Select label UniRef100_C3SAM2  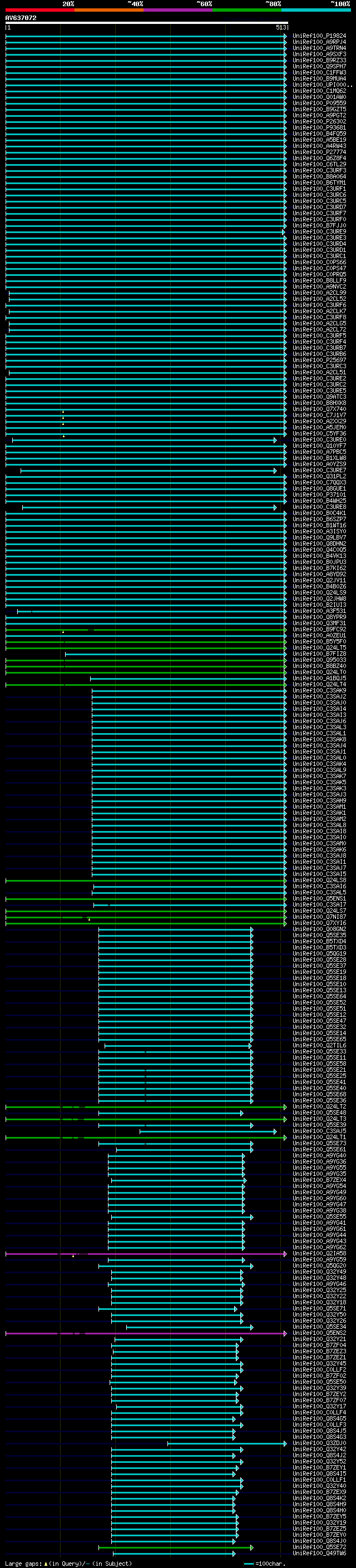[319, 819]
